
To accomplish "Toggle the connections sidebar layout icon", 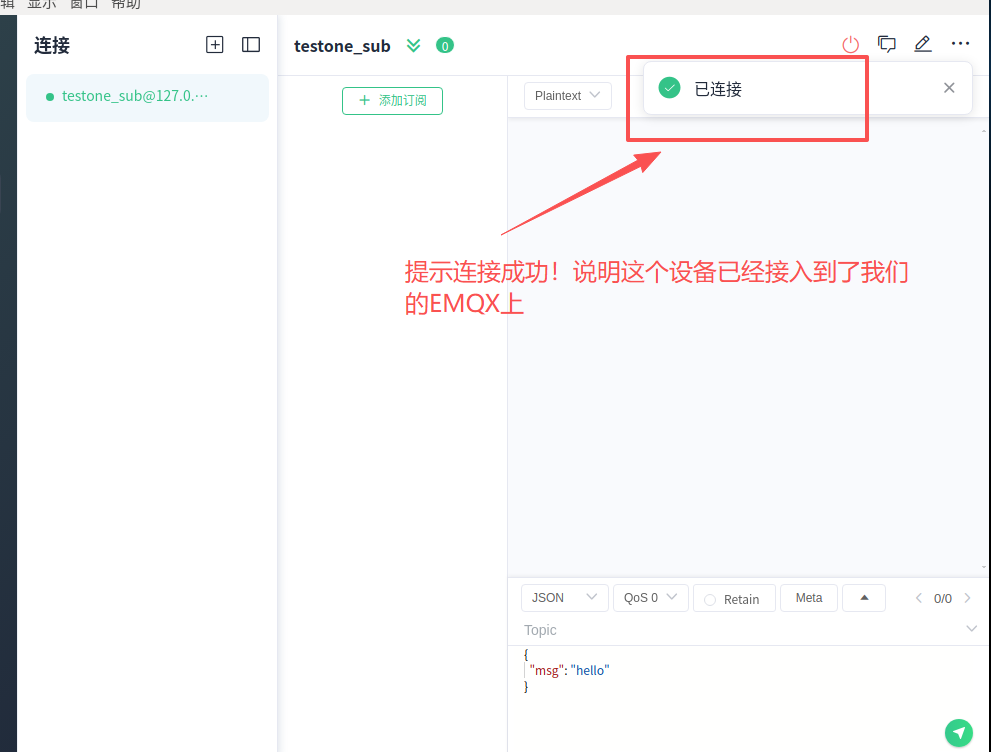I will [x=251, y=45].
